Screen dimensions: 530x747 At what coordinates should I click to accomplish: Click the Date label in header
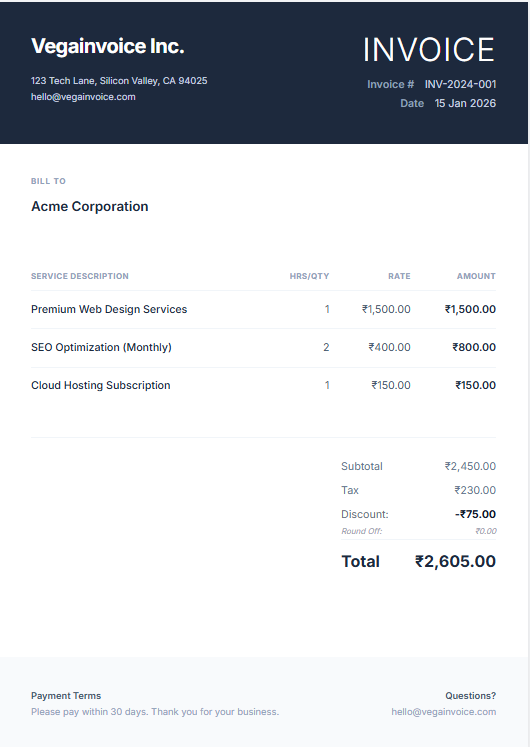pyautogui.click(x=412, y=103)
